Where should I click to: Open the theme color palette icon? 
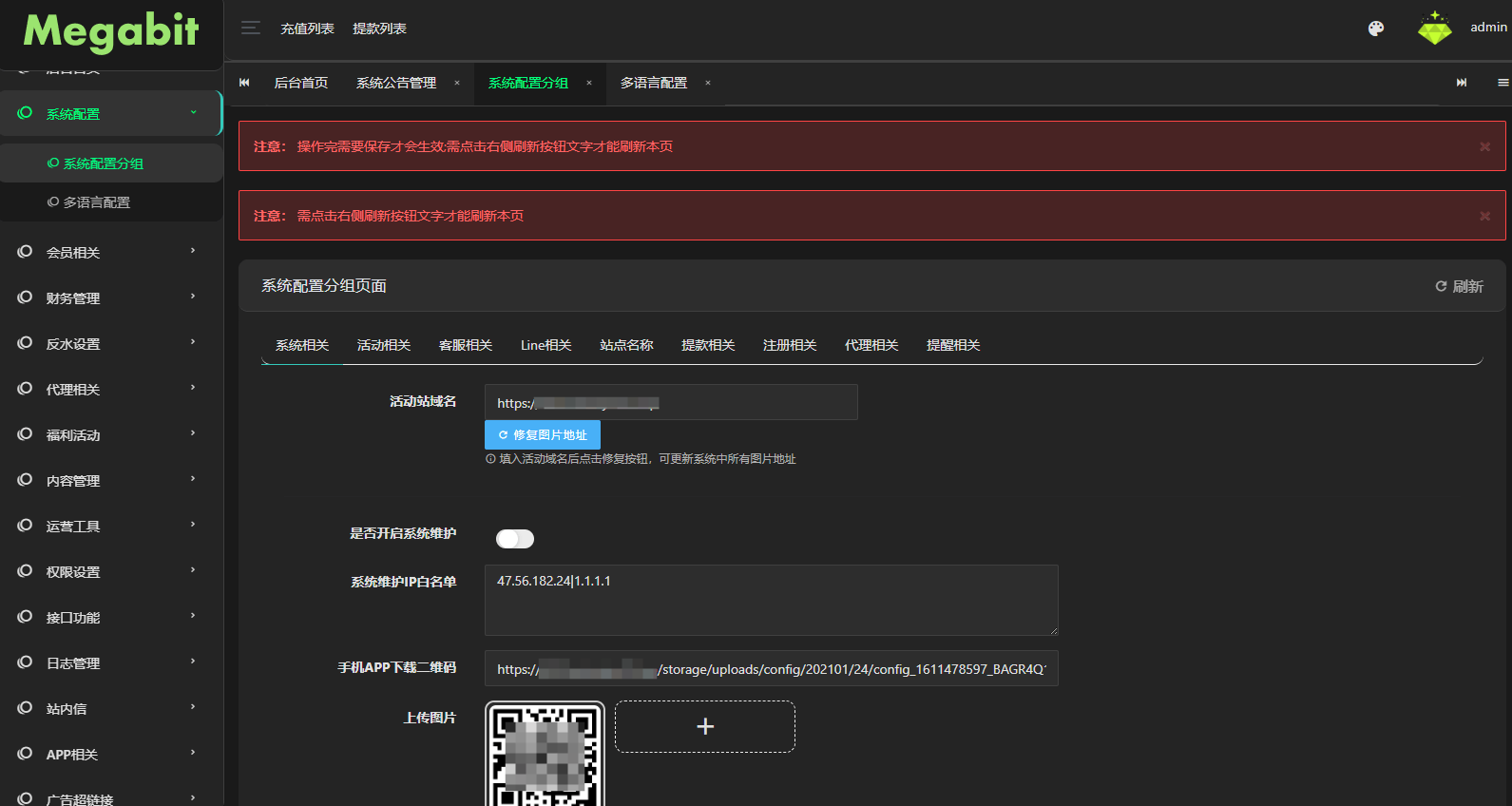coord(1375,29)
